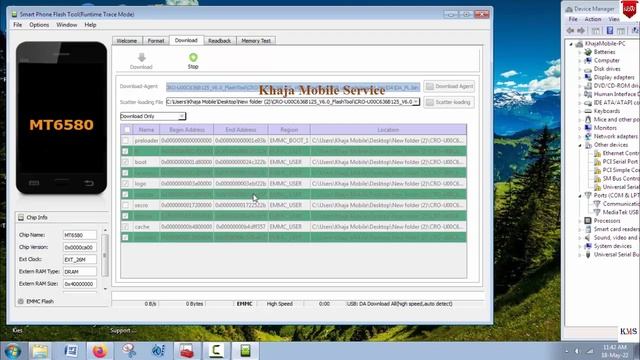
Task: Open File menu in Device Manager
Action: click(573, 19)
